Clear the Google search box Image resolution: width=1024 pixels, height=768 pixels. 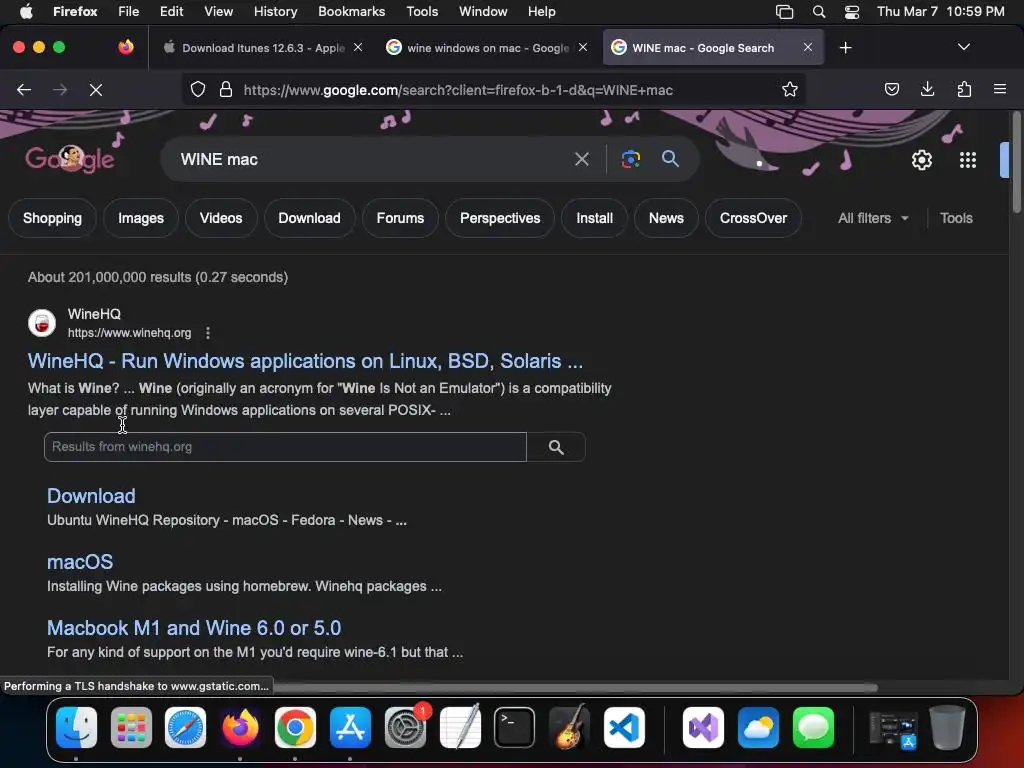coord(581,159)
